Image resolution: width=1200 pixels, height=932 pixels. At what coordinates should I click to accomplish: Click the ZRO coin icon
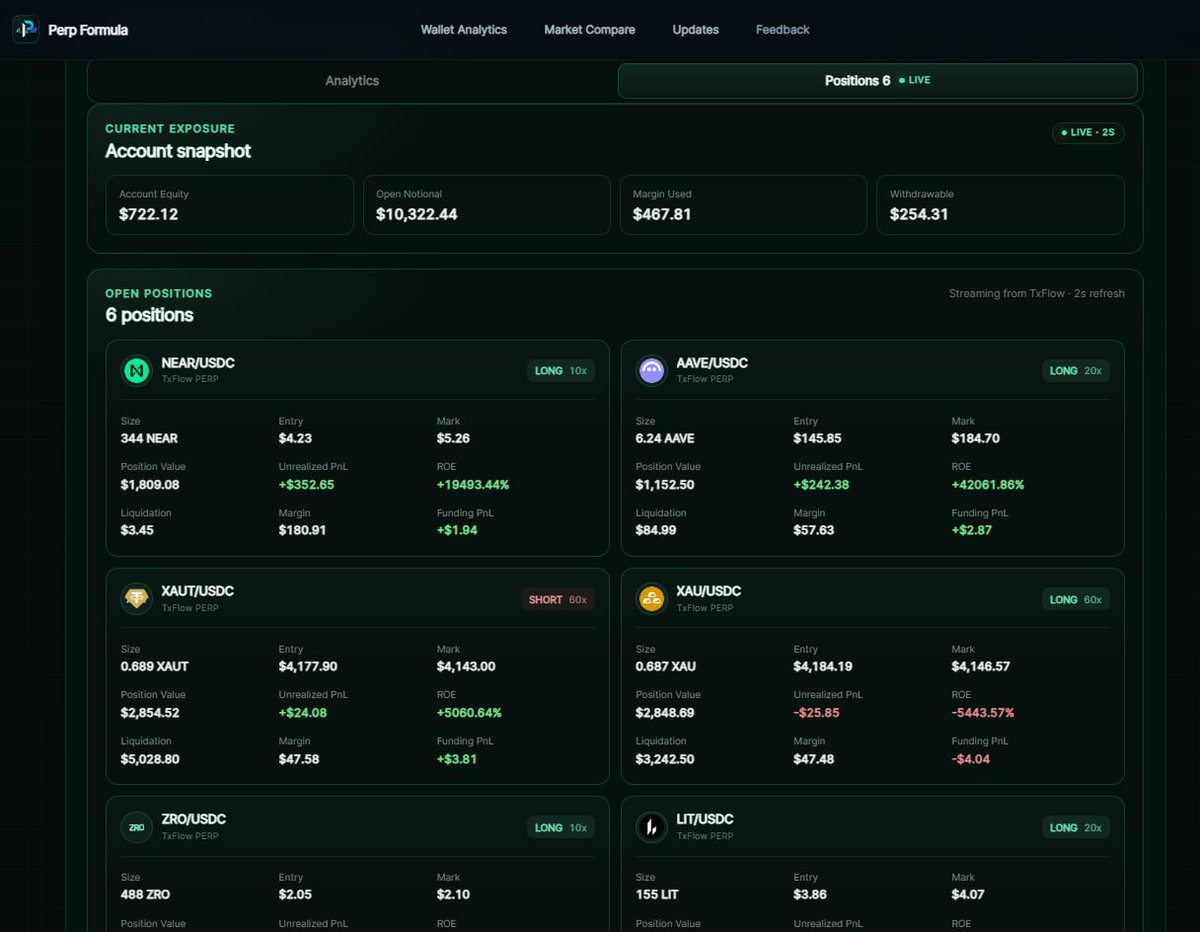[136, 827]
